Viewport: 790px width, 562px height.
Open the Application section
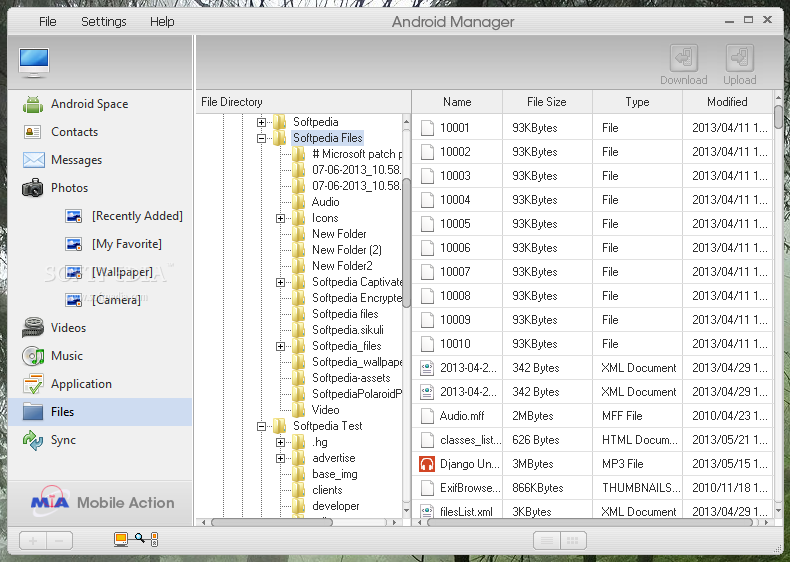coord(67,384)
